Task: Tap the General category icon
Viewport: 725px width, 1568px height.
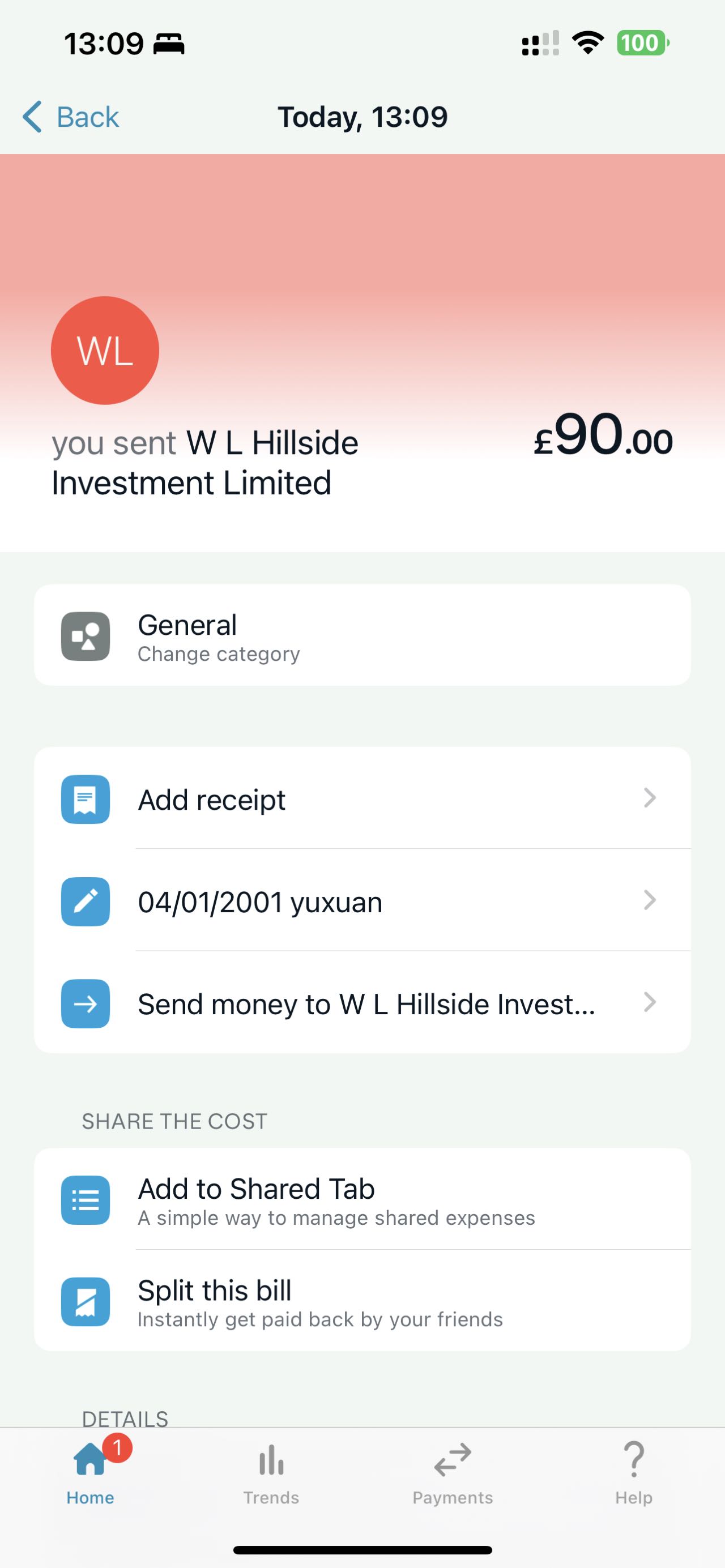Action: pos(85,636)
